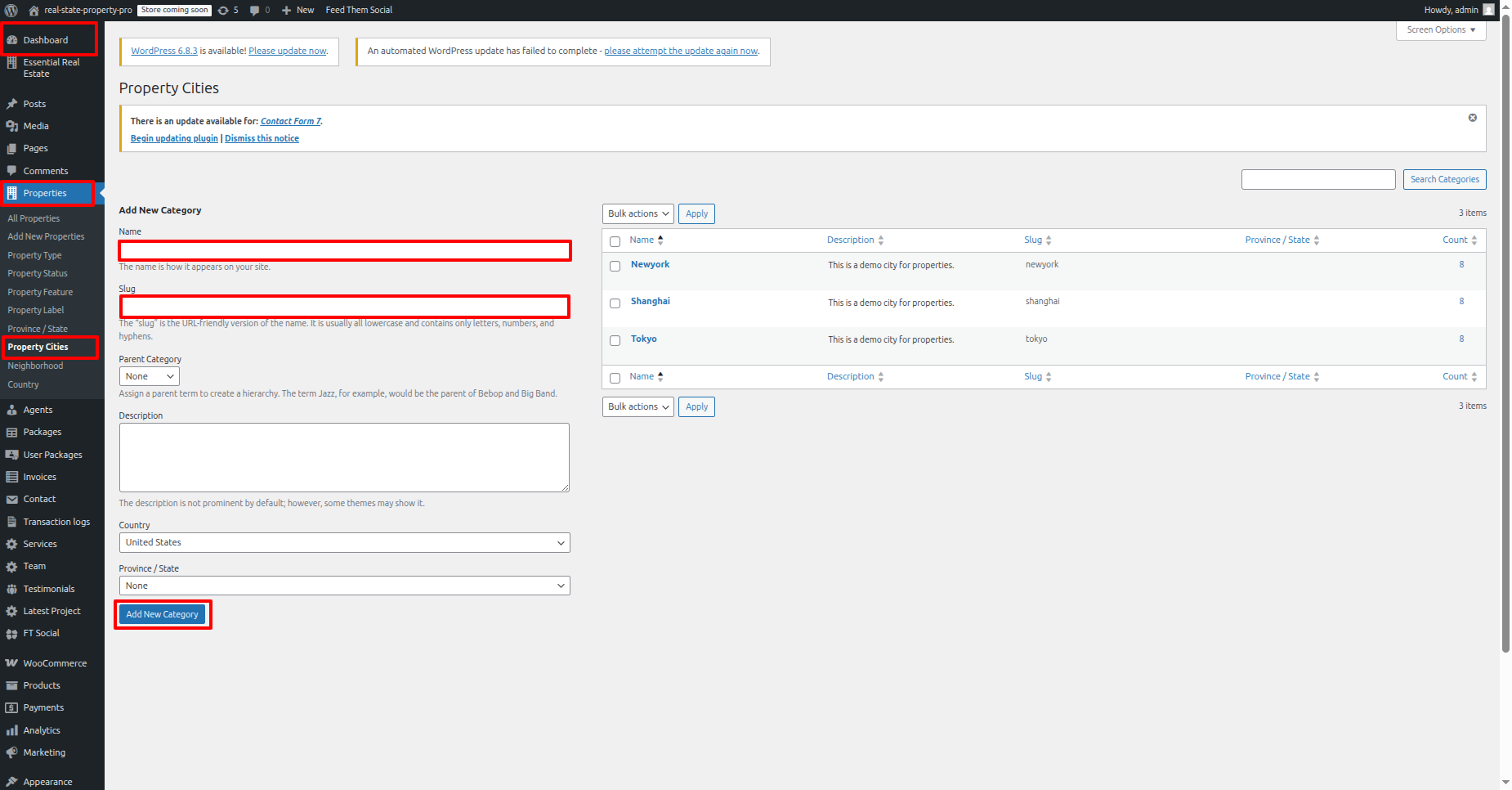
Task: Click the comments bubble icon in admin bar
Action: click(255, 11)
